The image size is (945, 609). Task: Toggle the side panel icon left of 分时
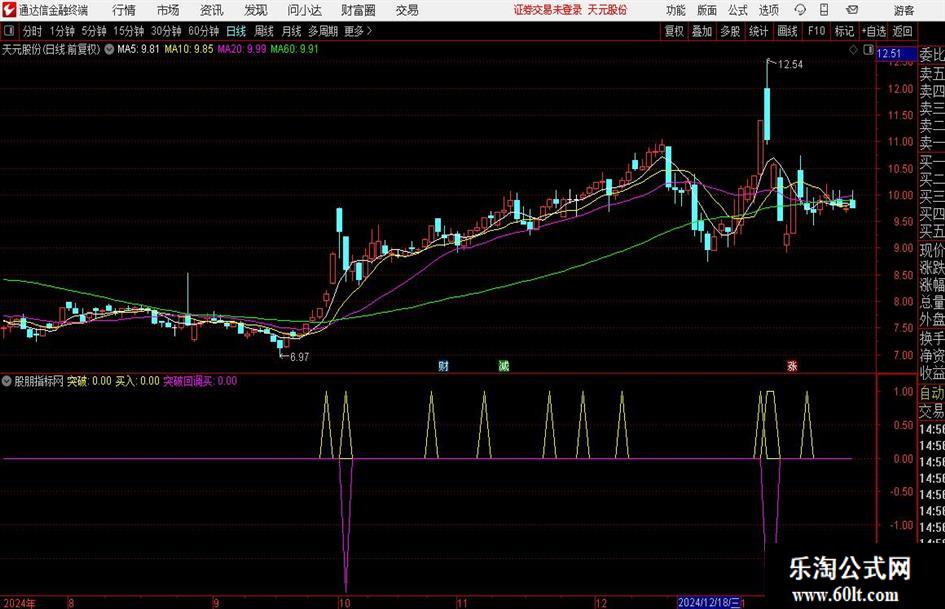click(x=8, y=31)
